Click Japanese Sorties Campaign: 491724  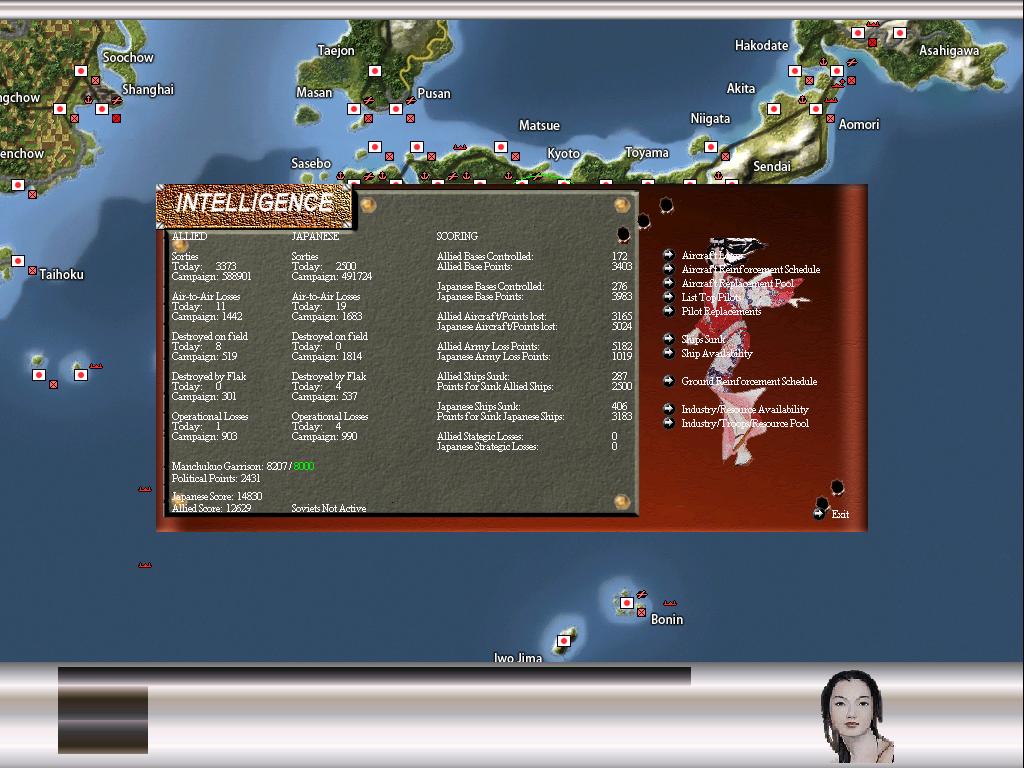(332, 276)
